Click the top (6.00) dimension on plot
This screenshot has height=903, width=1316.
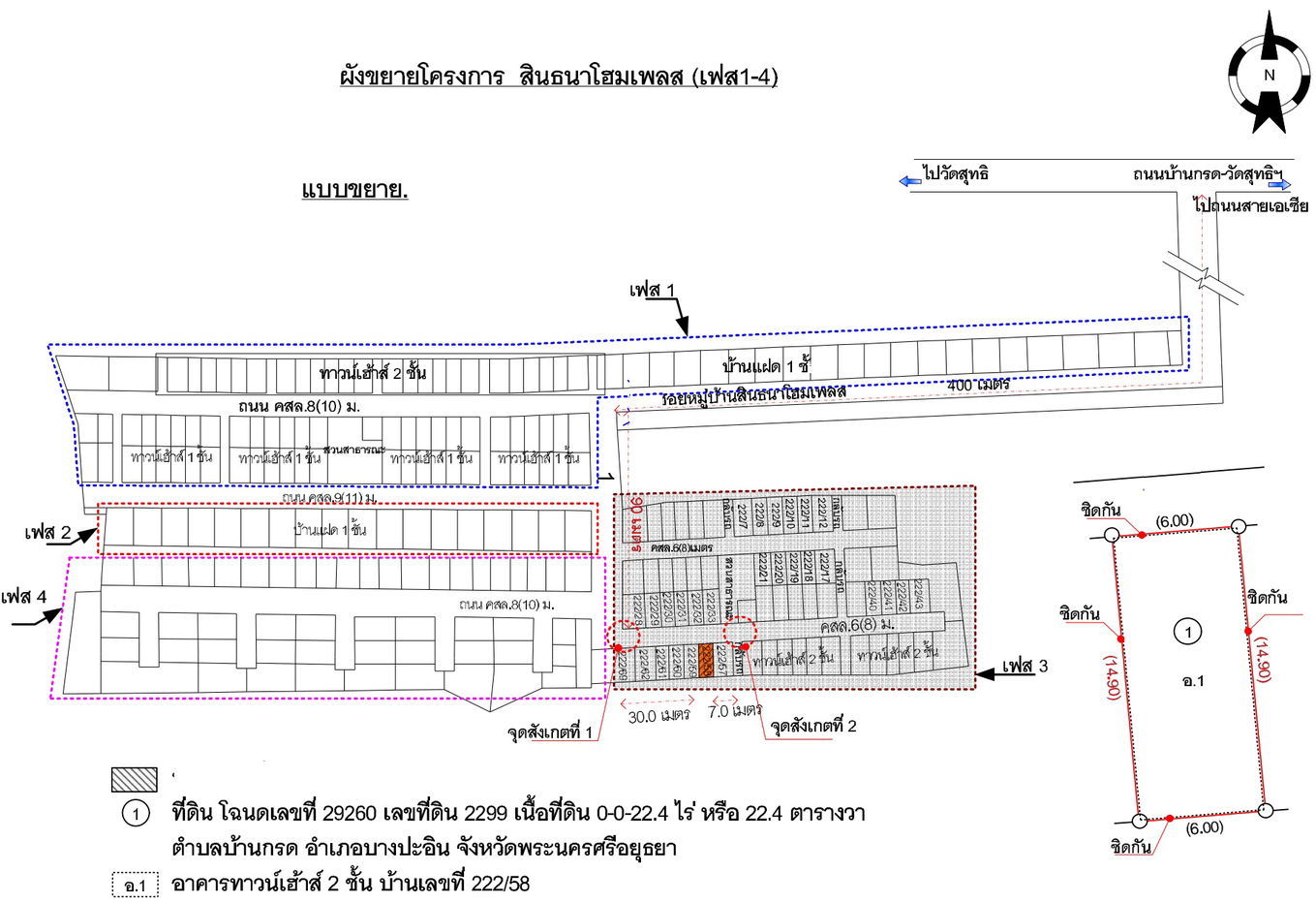point(1176,520)
